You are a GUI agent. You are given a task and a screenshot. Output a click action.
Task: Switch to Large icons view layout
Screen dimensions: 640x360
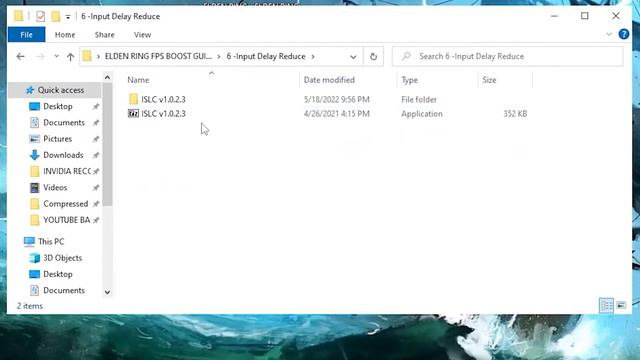tap(621, 305)
